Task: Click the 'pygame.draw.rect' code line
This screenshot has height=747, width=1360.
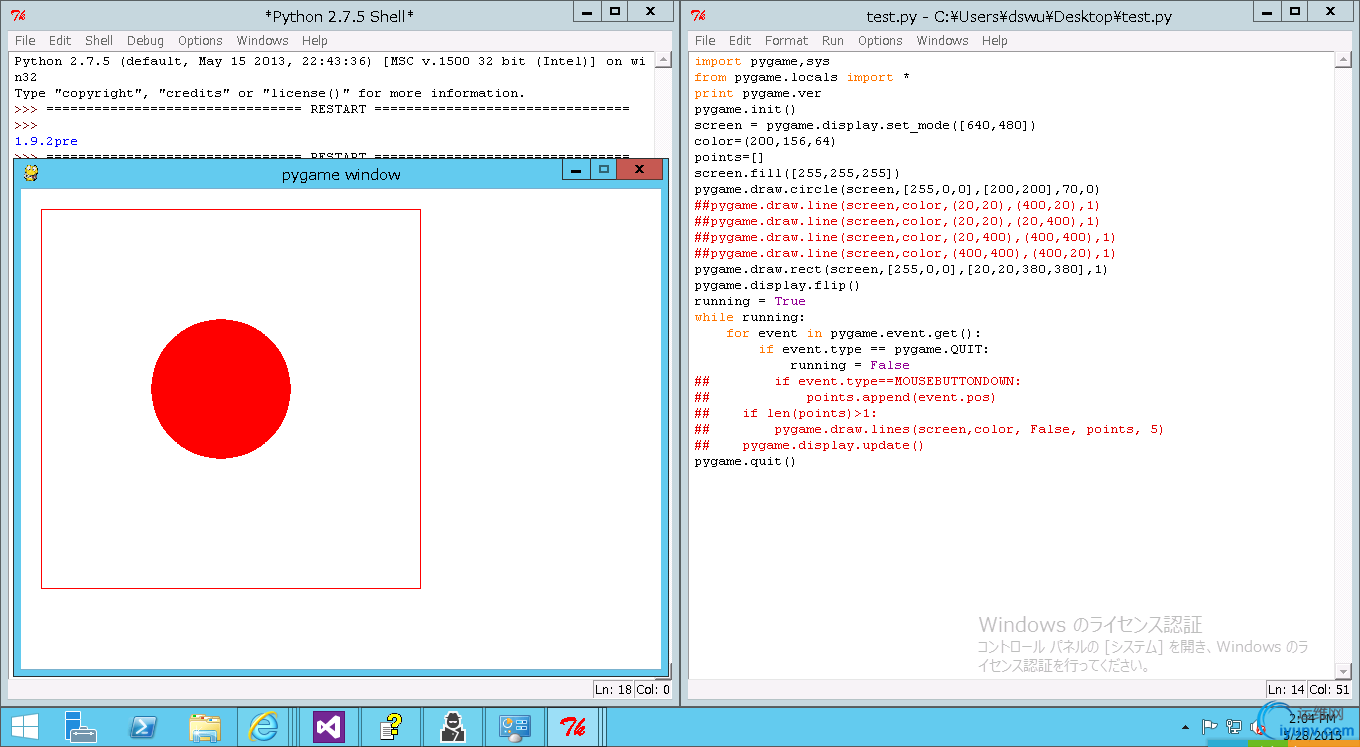Action: (x=901, y=269)
